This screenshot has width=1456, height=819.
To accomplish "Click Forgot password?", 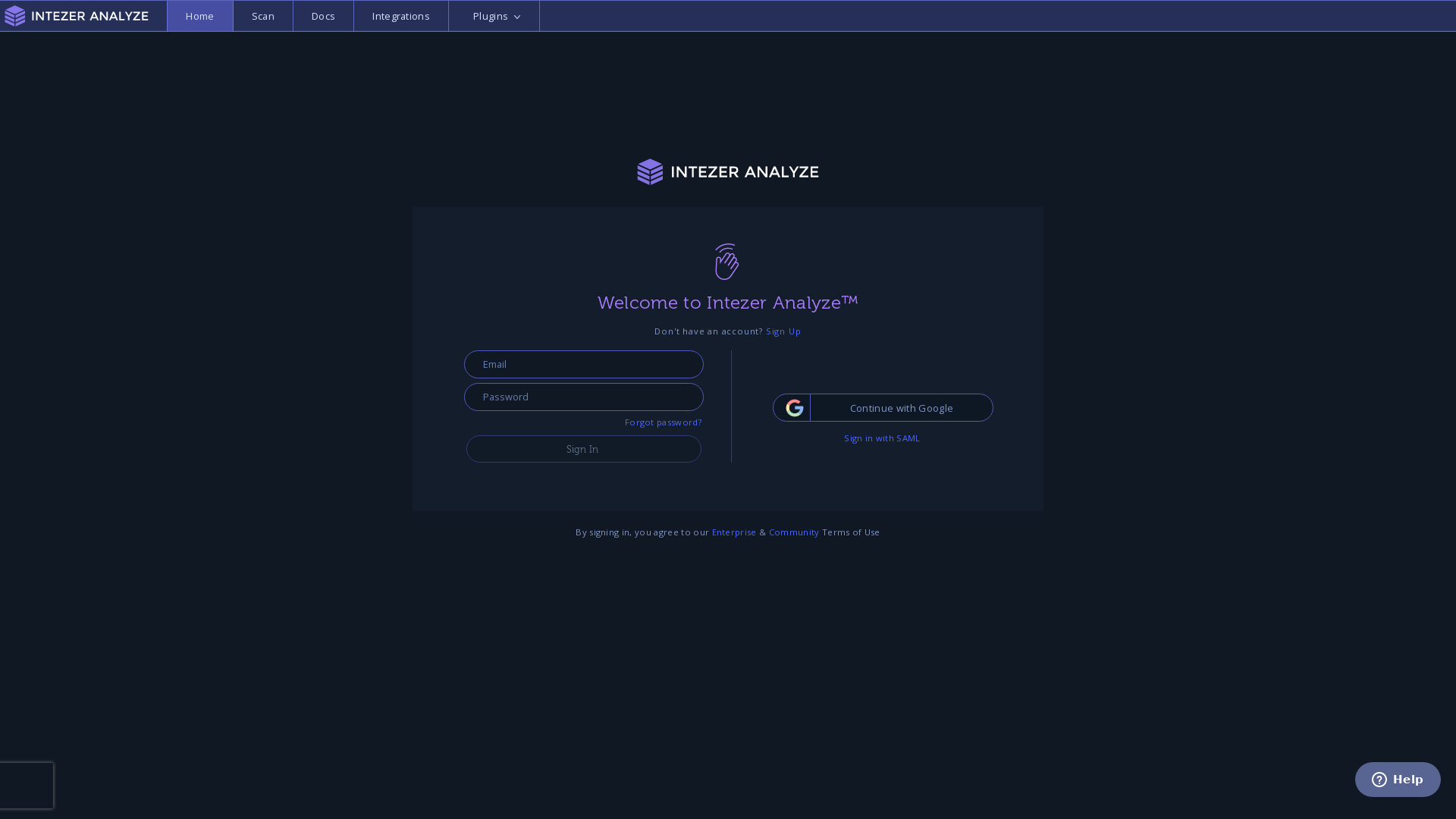I will (663, 422).
